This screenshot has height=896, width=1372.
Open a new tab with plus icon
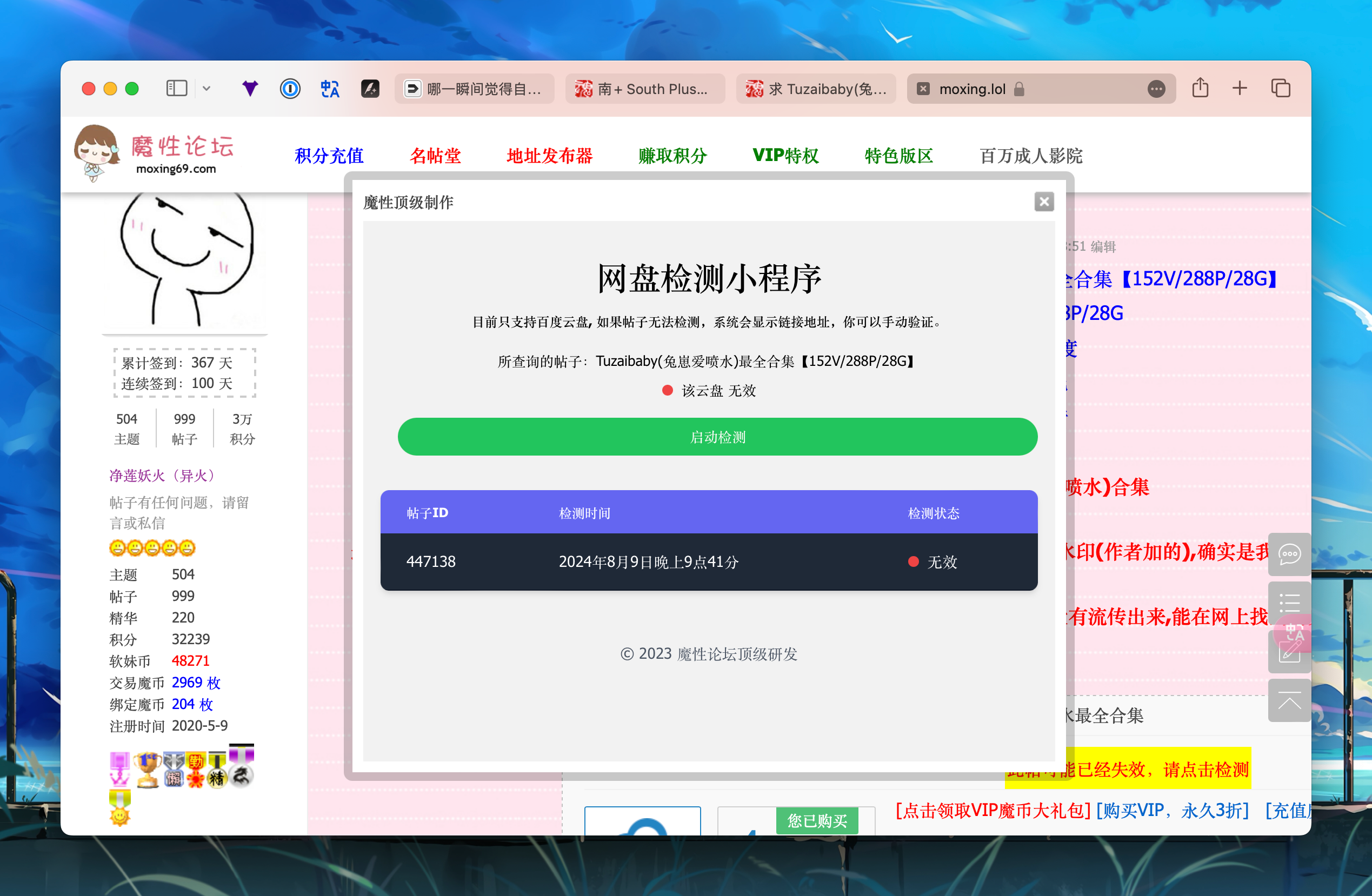coord(1240,88)
